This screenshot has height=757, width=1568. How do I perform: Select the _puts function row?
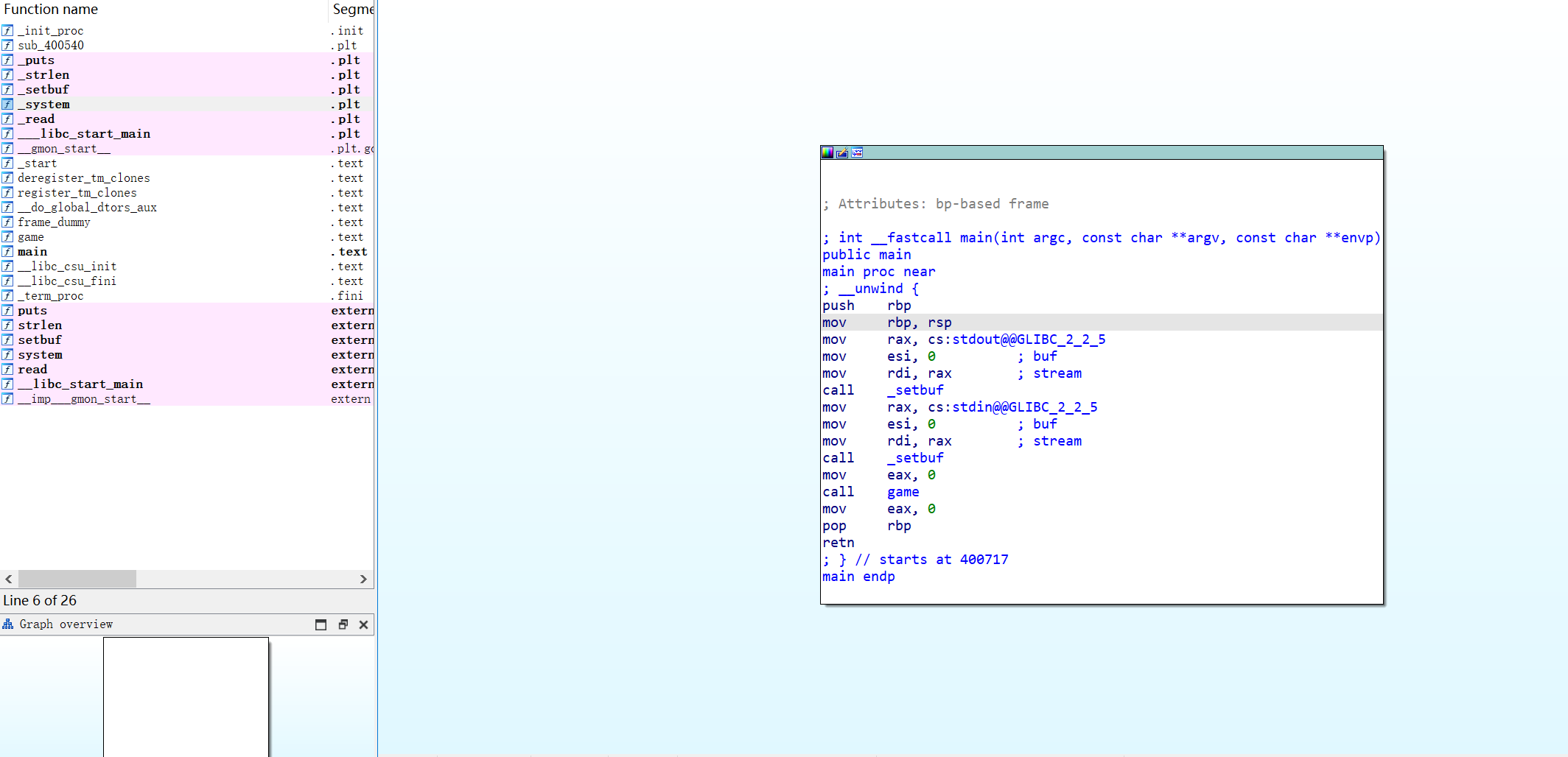coord(187,60)
